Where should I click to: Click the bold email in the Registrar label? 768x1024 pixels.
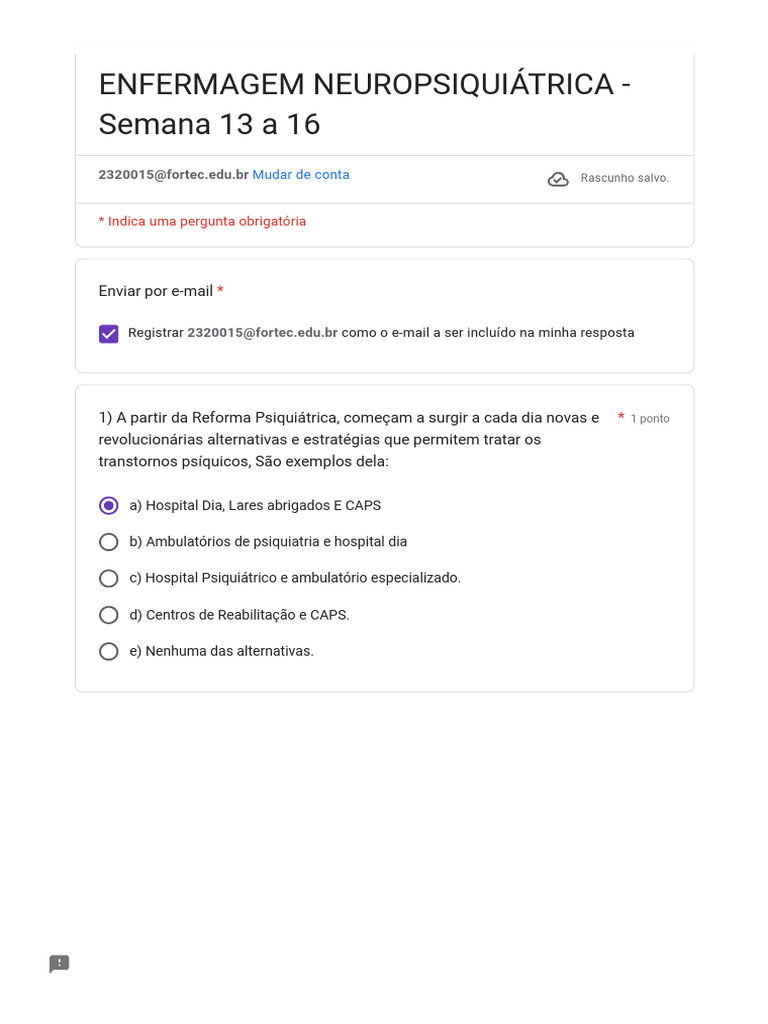pyautogui.click(x=262, y=333)
